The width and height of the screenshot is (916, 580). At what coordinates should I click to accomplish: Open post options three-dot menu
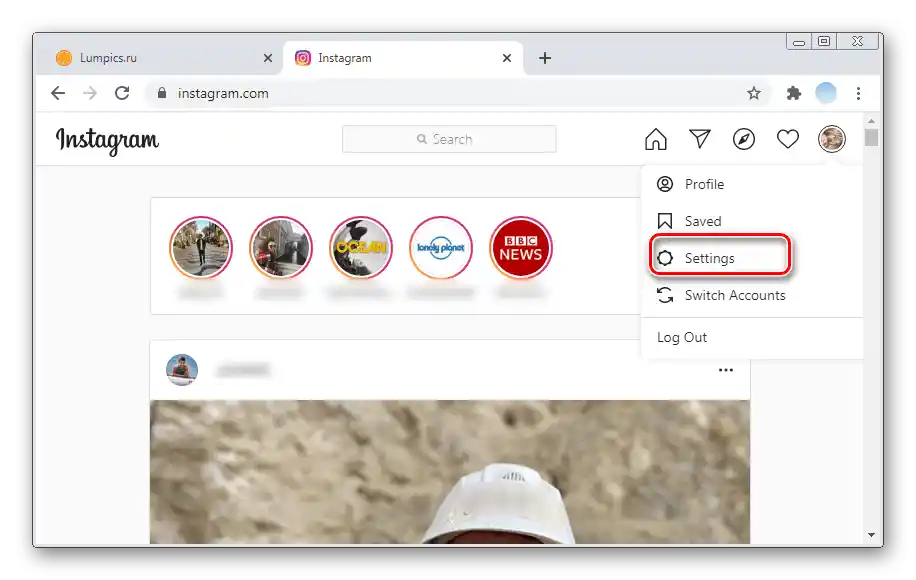point(726,370)
